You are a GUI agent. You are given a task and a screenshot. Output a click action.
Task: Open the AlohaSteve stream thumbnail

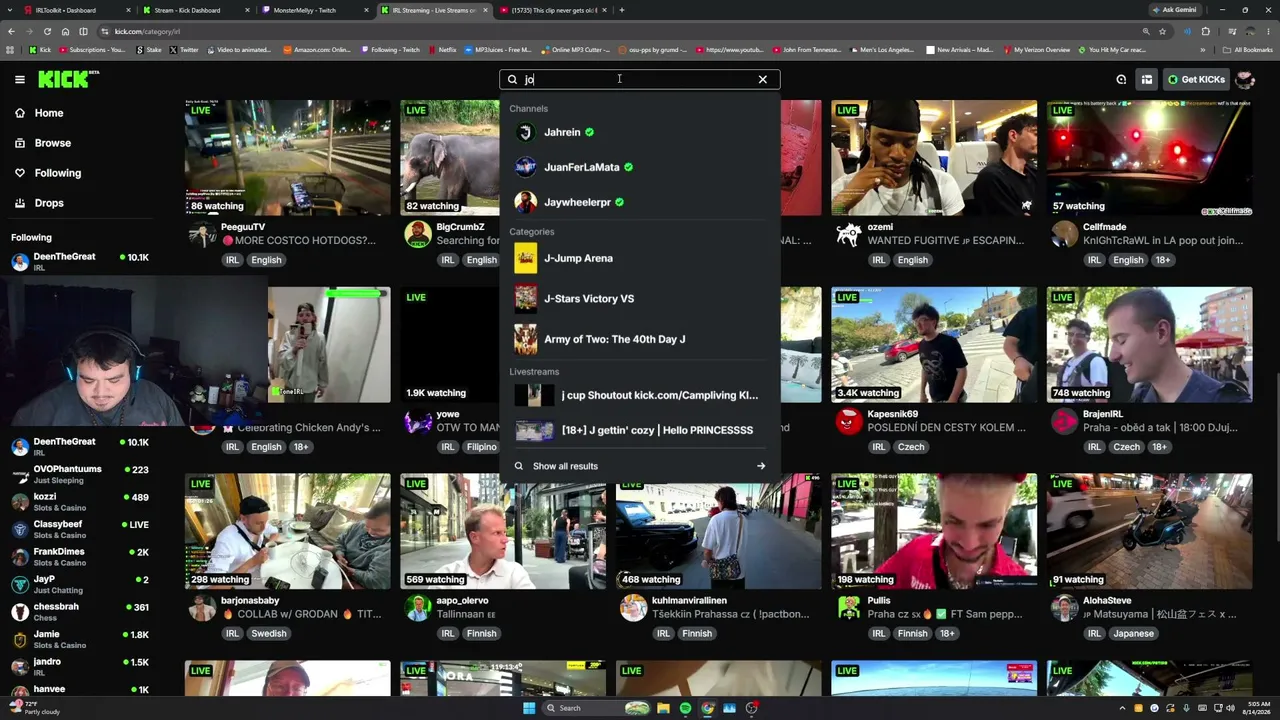tap(1149, 531)
